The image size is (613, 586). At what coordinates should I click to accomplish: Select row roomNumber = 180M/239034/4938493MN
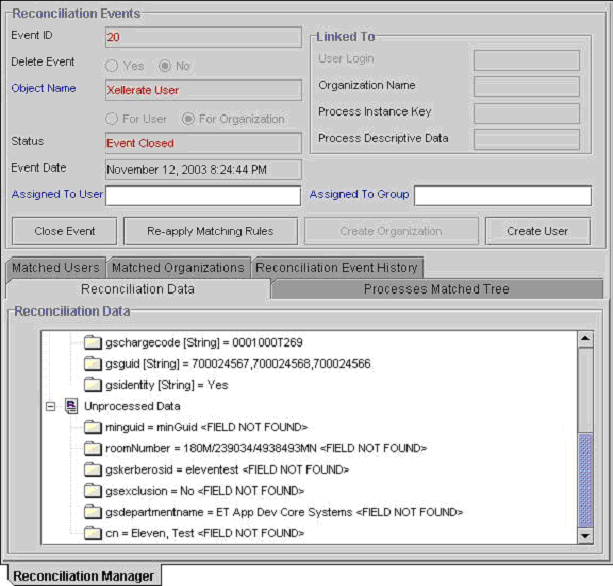(266, 448)
